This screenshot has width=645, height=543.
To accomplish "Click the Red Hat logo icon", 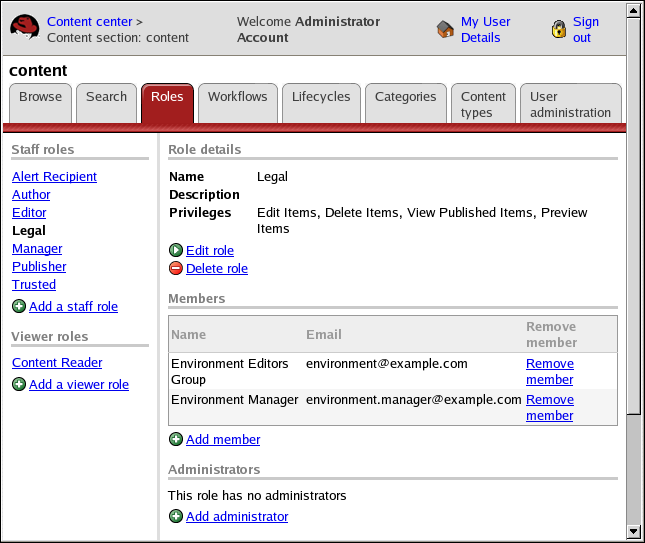I will pos(25,29).
